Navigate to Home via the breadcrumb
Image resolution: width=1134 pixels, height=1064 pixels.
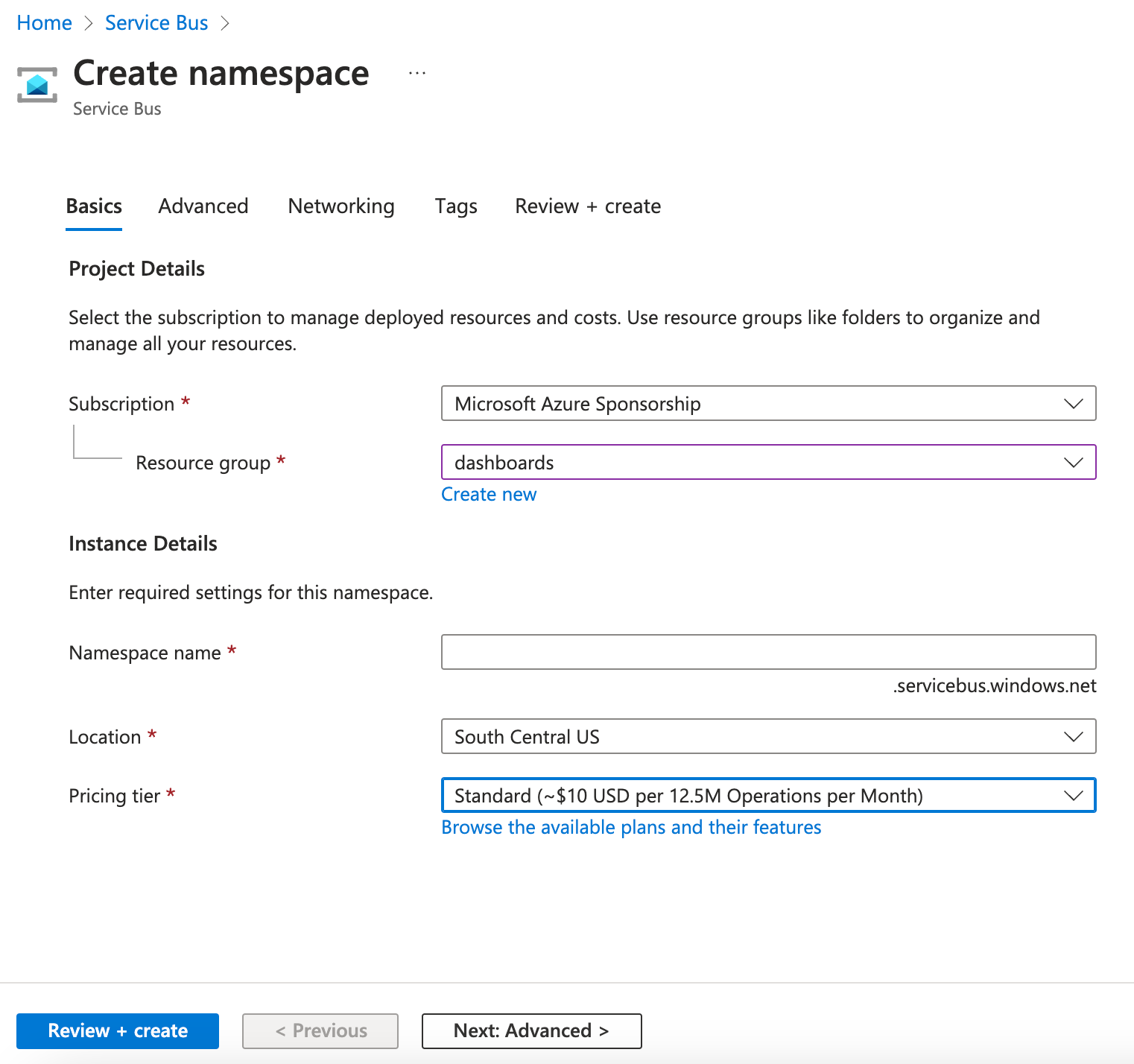pos(44,22)
